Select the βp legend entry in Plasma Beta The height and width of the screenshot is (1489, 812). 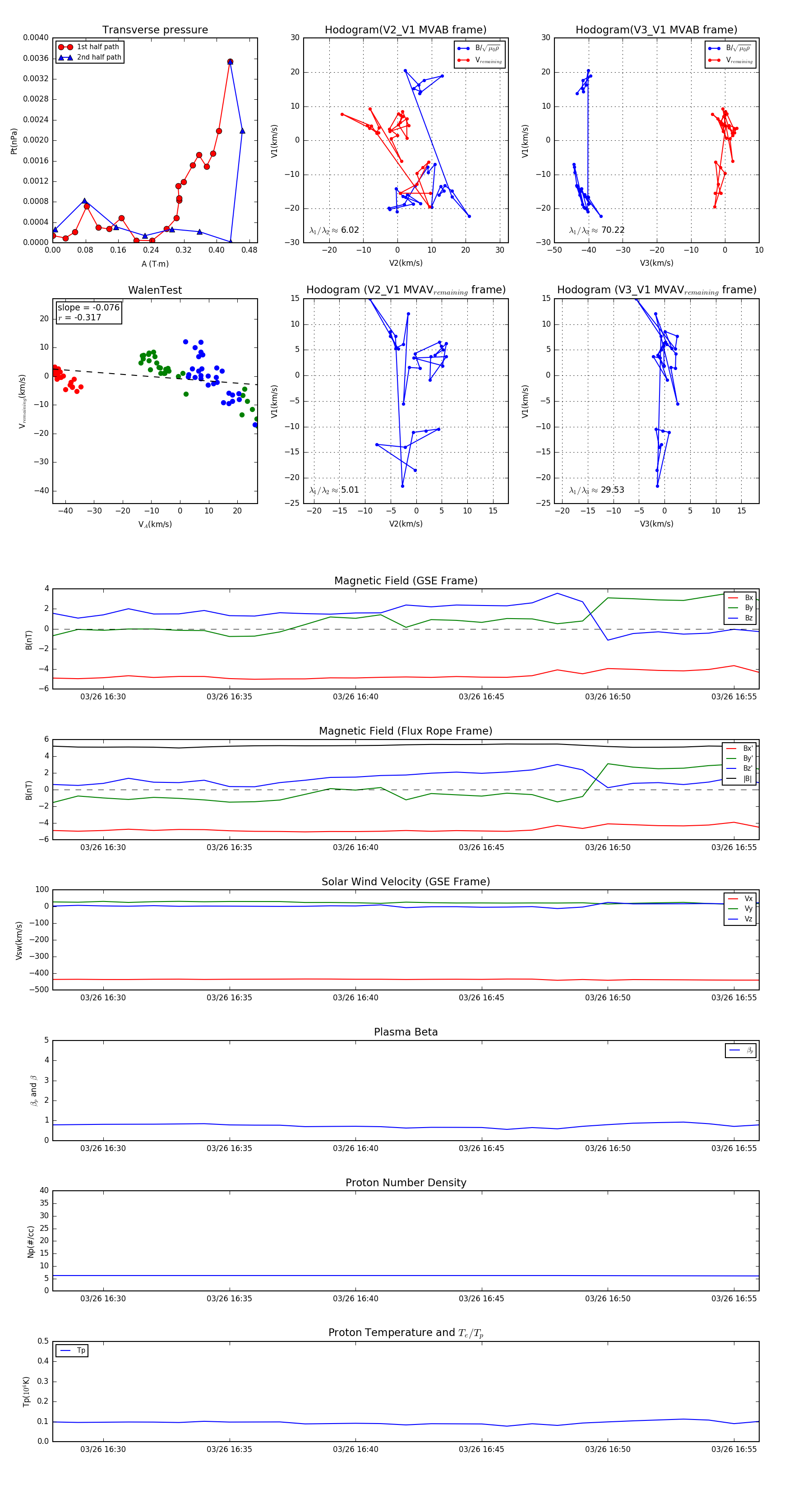coord(742,1050)
